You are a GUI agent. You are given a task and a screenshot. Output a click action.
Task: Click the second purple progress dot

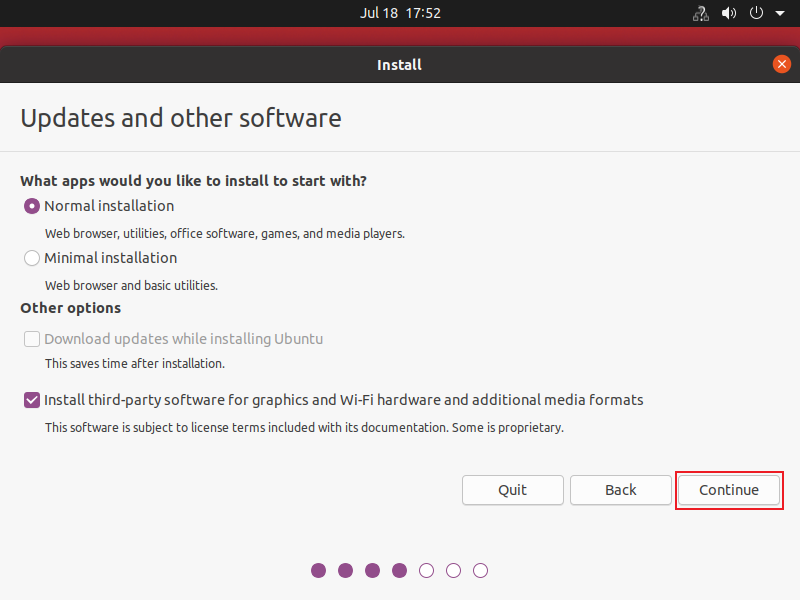click(345, 570)
